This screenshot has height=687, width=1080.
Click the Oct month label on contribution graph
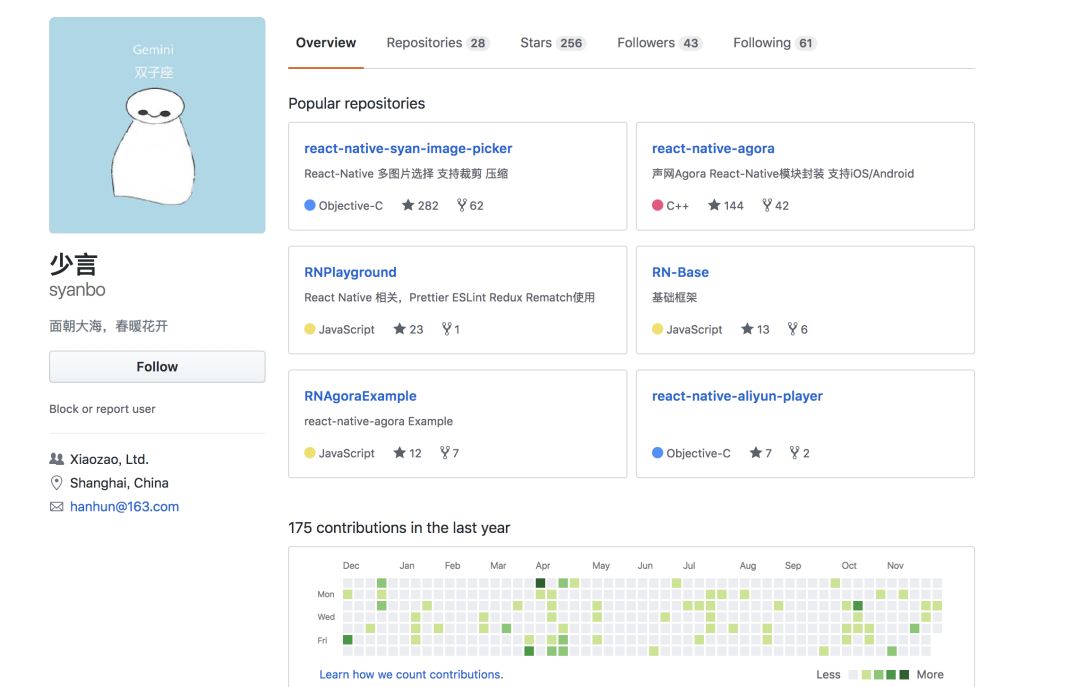(x=849, y=566)
